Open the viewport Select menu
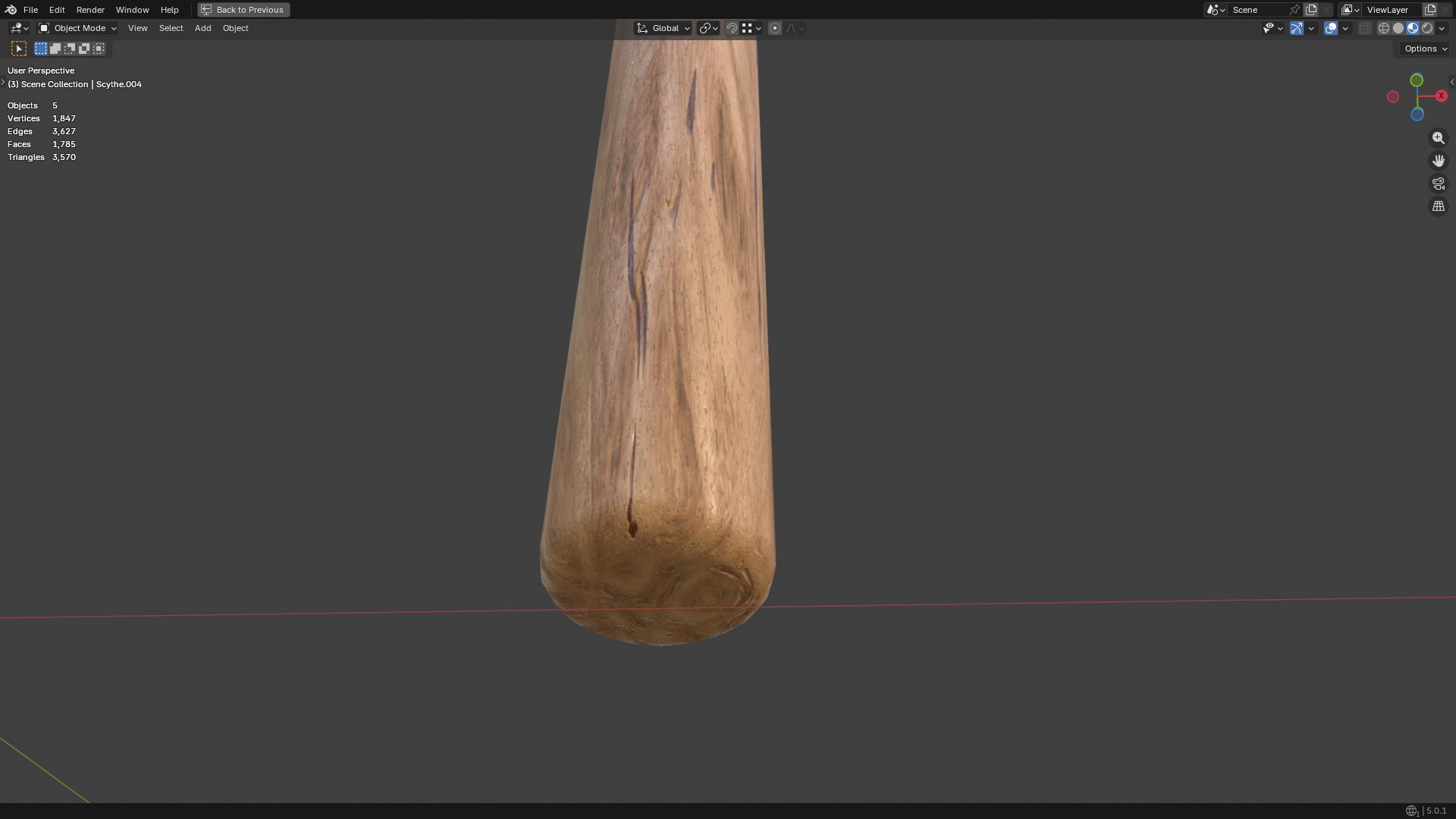 click(x=171, y=28)
